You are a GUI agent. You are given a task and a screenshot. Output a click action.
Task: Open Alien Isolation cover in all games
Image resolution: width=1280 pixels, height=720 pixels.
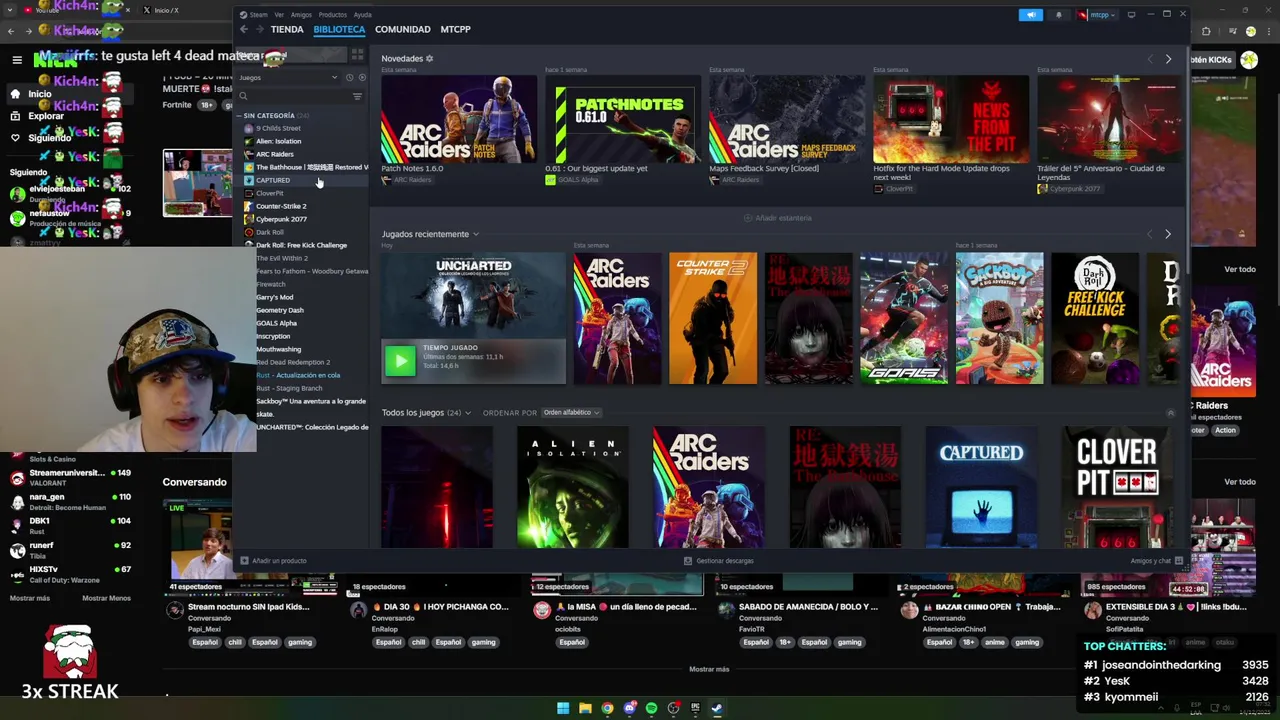click(573, 487)
